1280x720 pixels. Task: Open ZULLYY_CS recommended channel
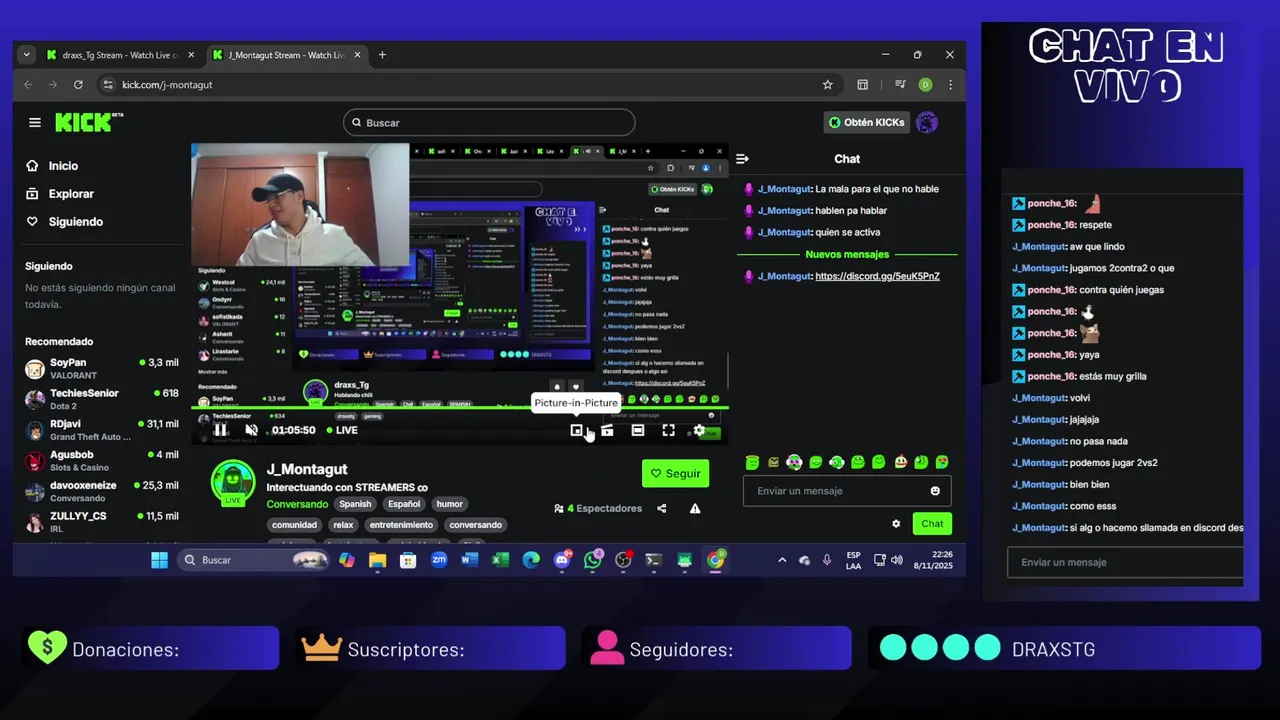click(101, 522)
